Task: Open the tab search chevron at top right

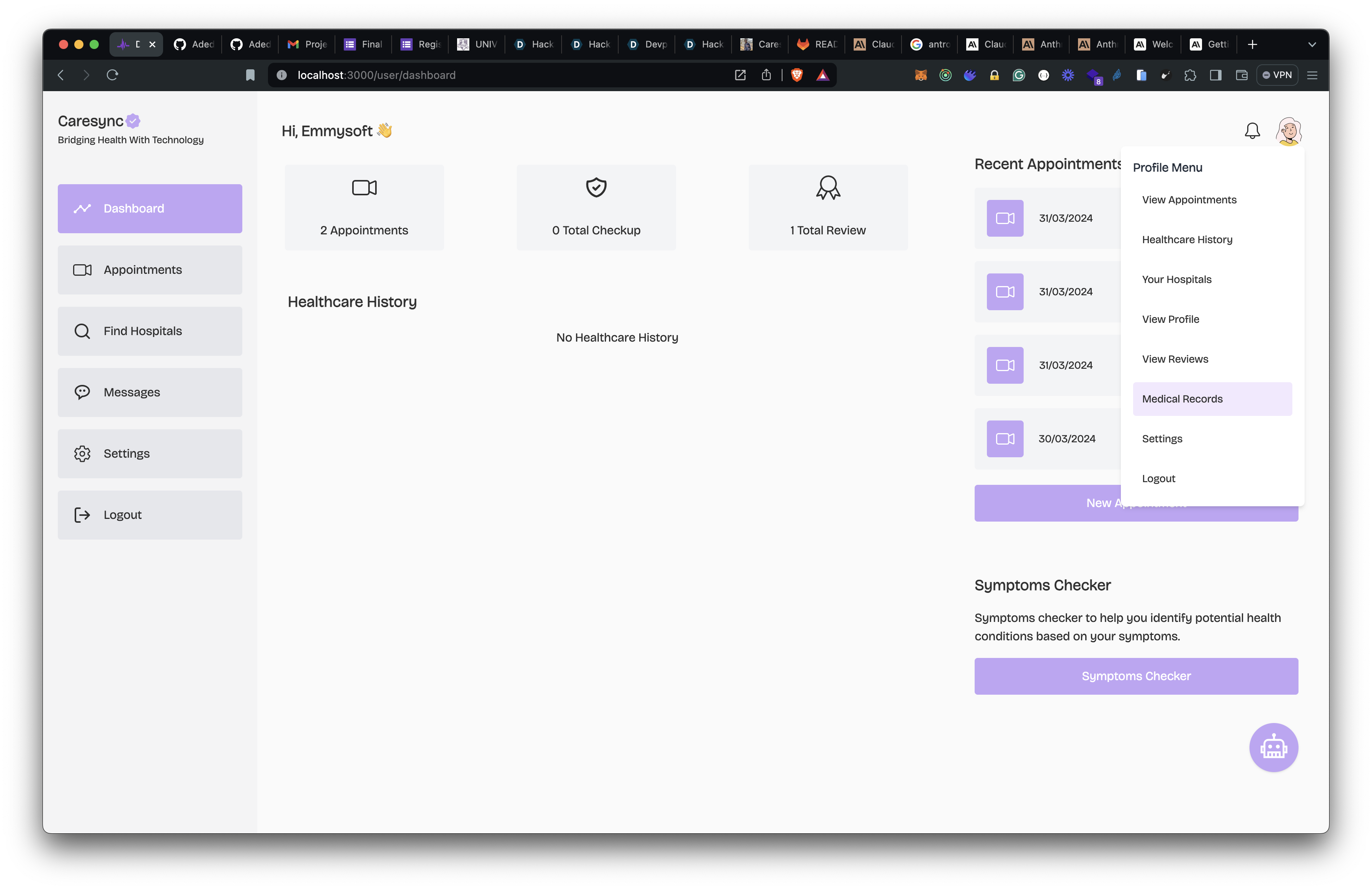Action: (x=1312, y=44)
